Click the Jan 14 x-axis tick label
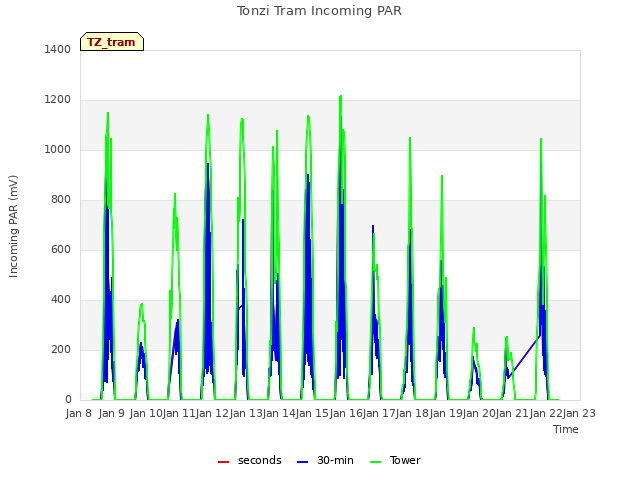Image resolution: width=640 pixels, height=480 pixels. 279,413
